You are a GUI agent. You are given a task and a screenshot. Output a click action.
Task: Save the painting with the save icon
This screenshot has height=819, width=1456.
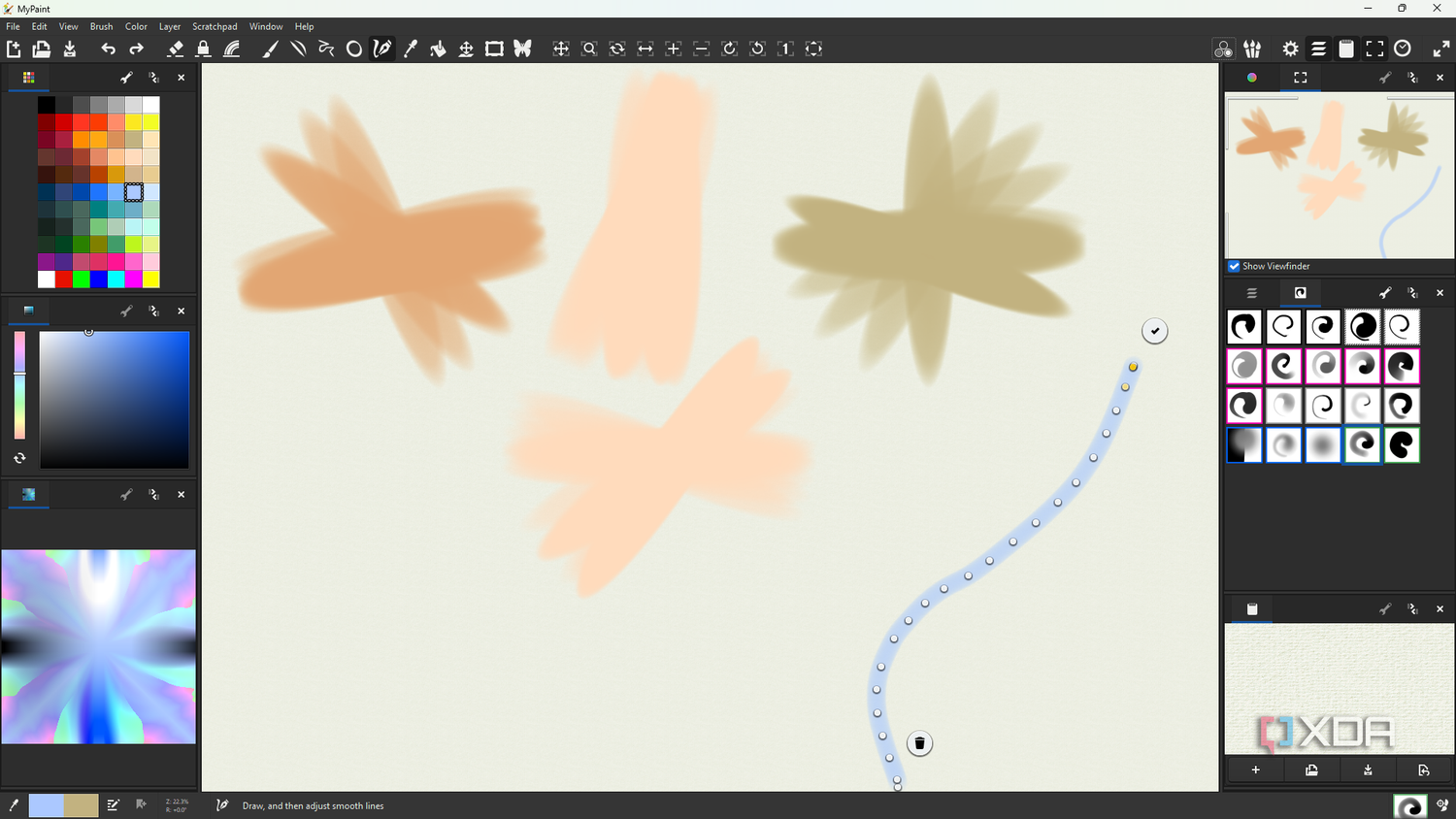[x=70, y=49]
